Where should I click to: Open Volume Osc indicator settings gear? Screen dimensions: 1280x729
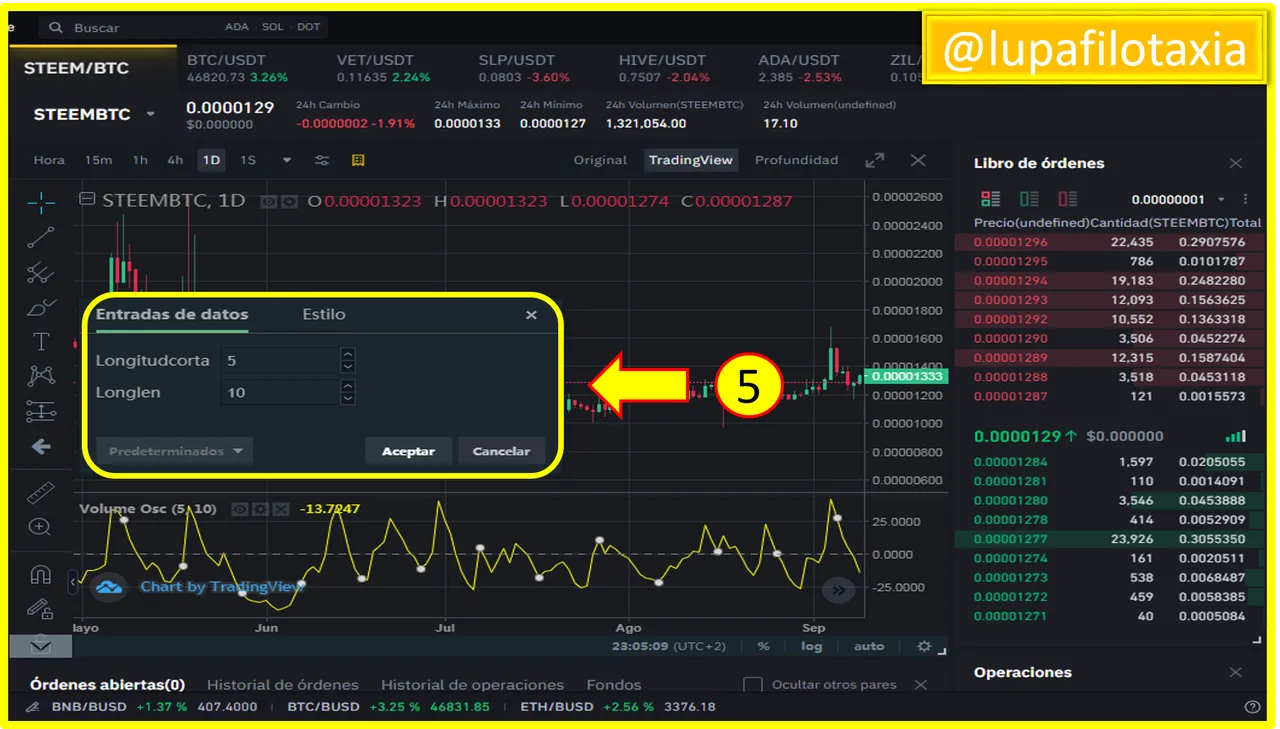click(260, 509)
